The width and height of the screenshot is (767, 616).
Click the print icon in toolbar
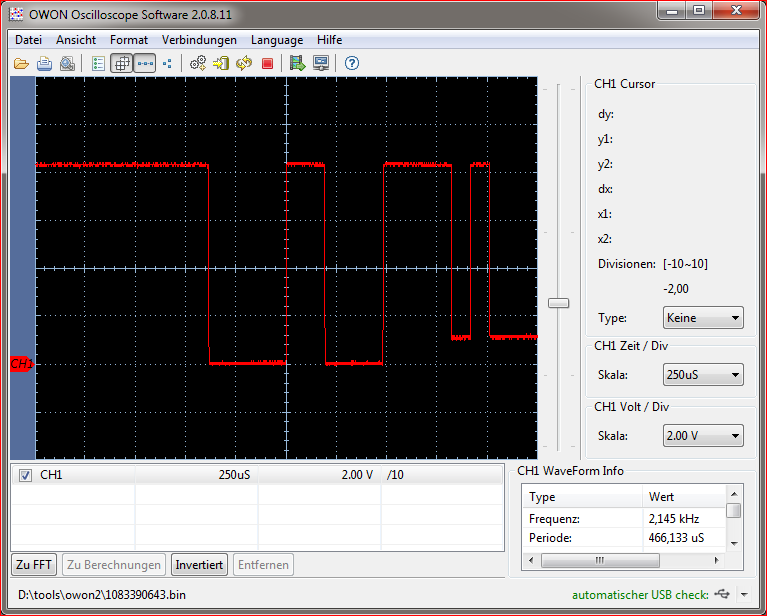coord(45,64)
